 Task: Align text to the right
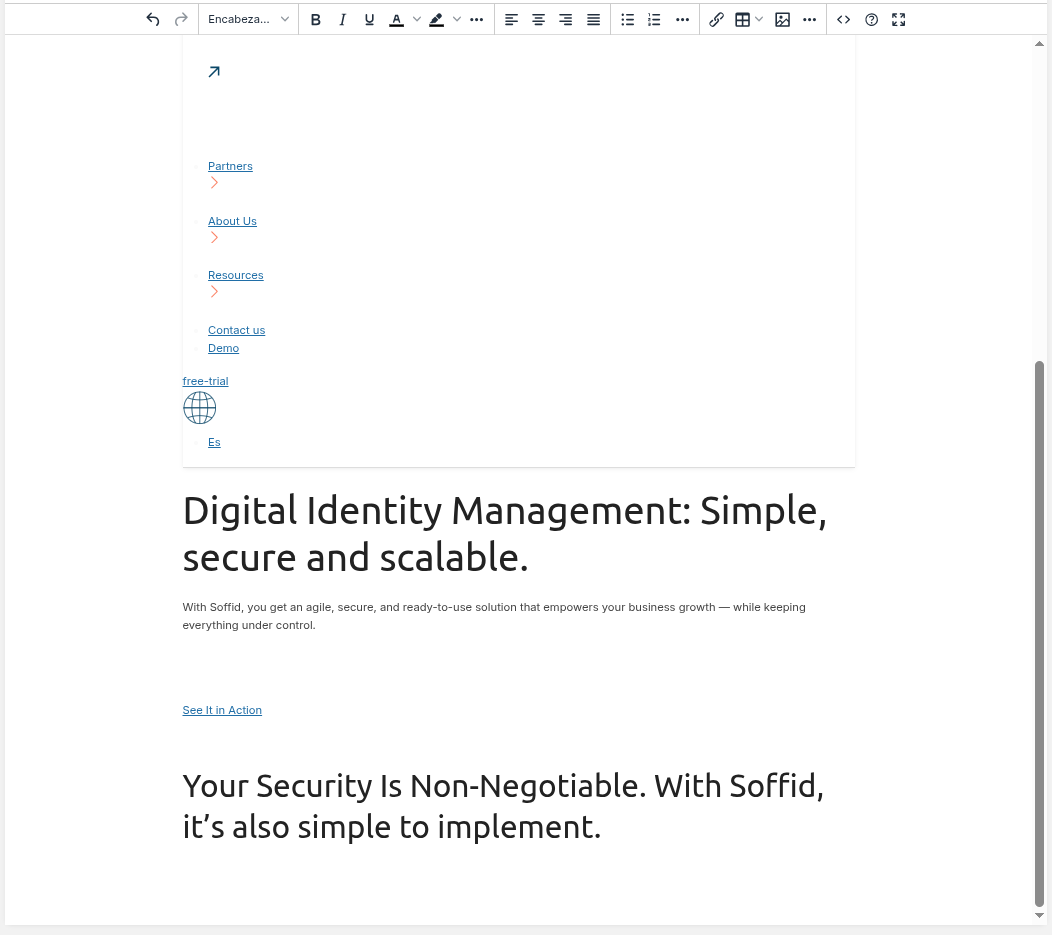click(x=566, y=19)
